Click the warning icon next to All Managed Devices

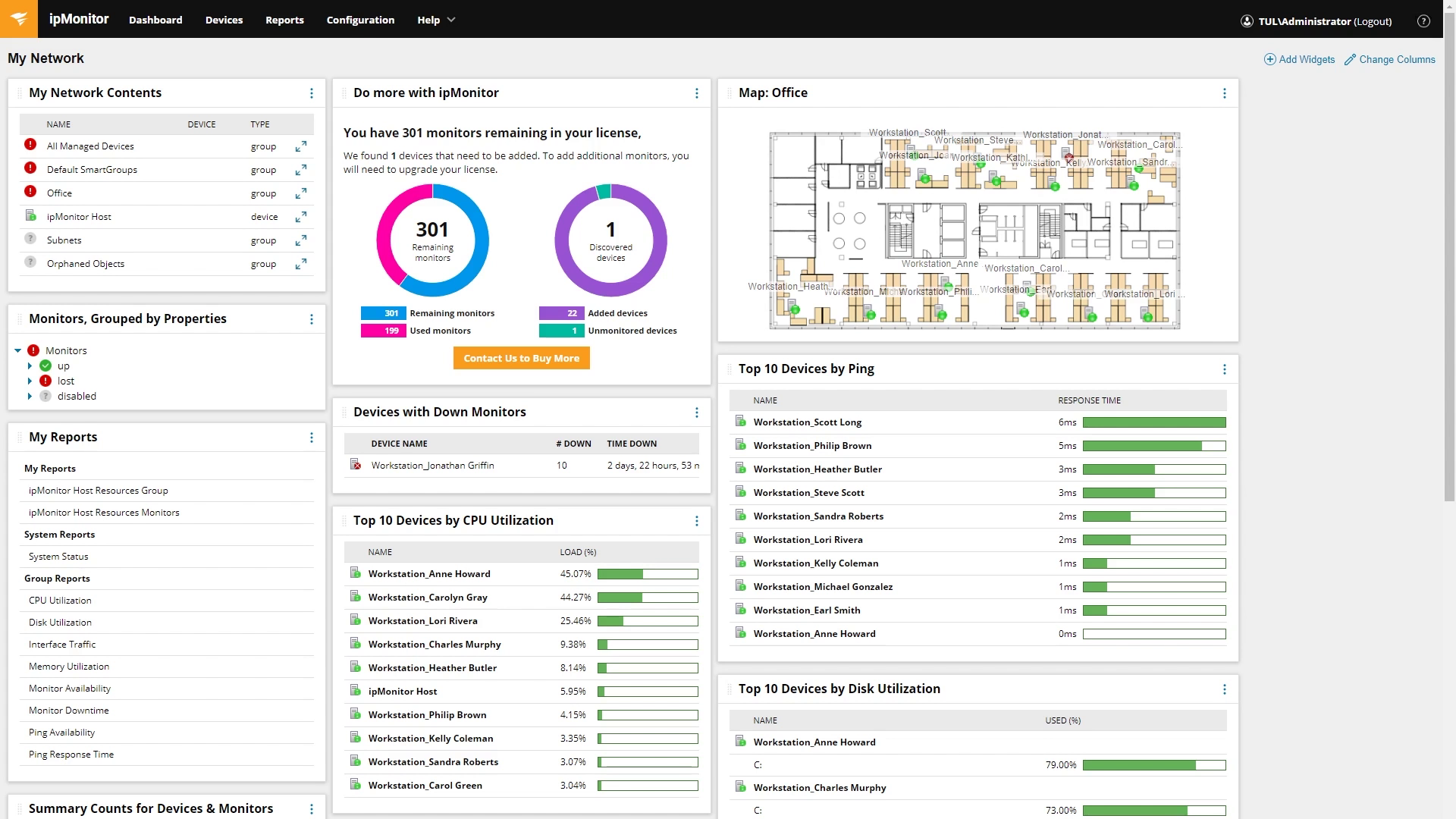click(30, 145)
